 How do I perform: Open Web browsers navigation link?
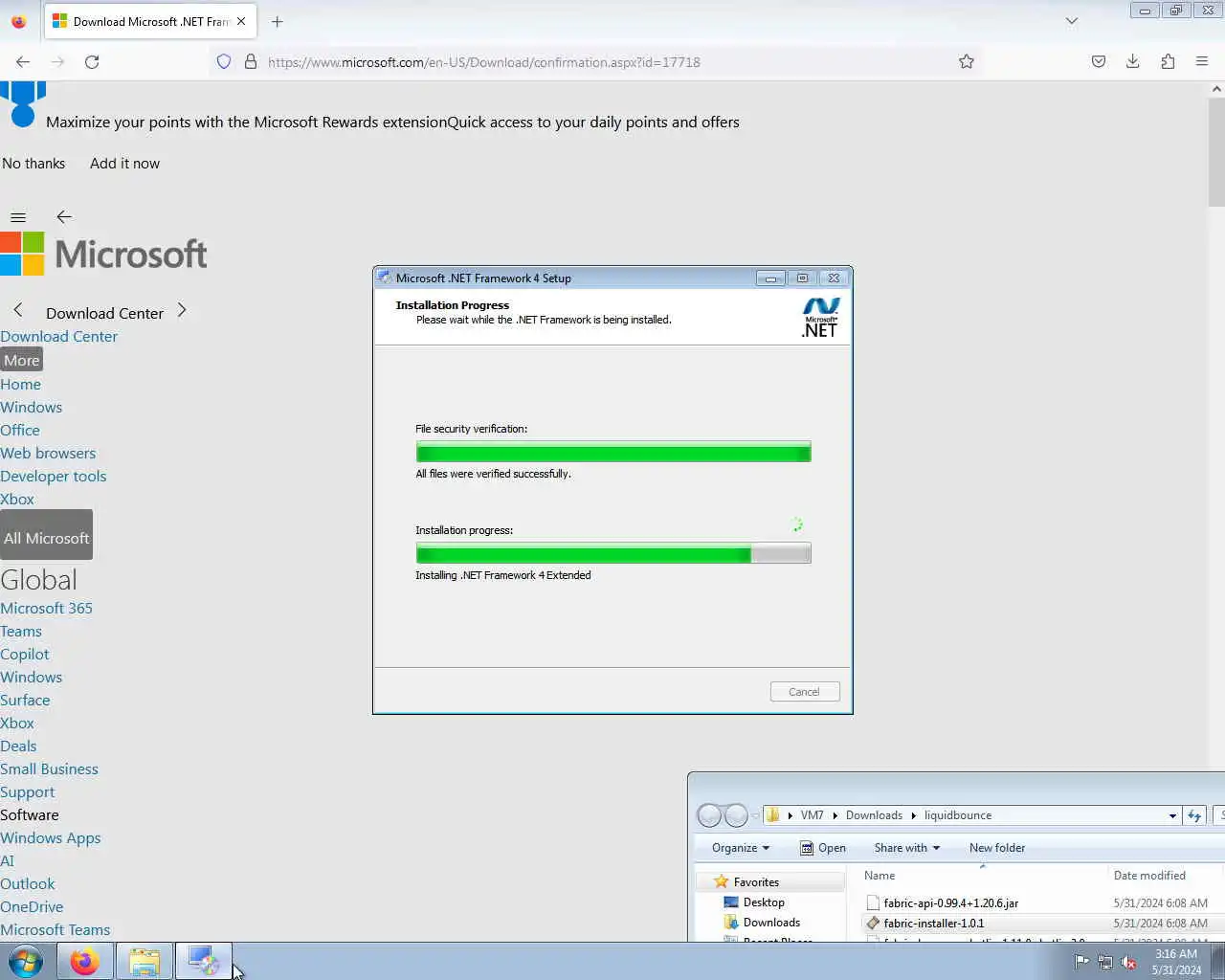tap(48, 454)
